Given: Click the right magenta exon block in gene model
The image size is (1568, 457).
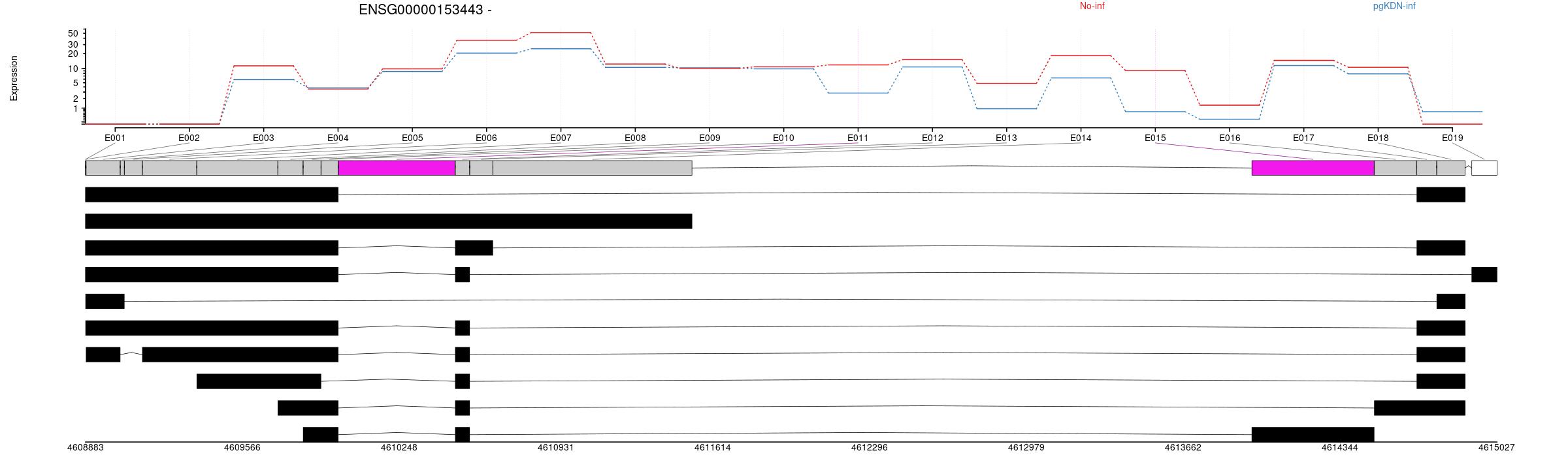Looking at the screenshot, I should (x=1313, y=168).
